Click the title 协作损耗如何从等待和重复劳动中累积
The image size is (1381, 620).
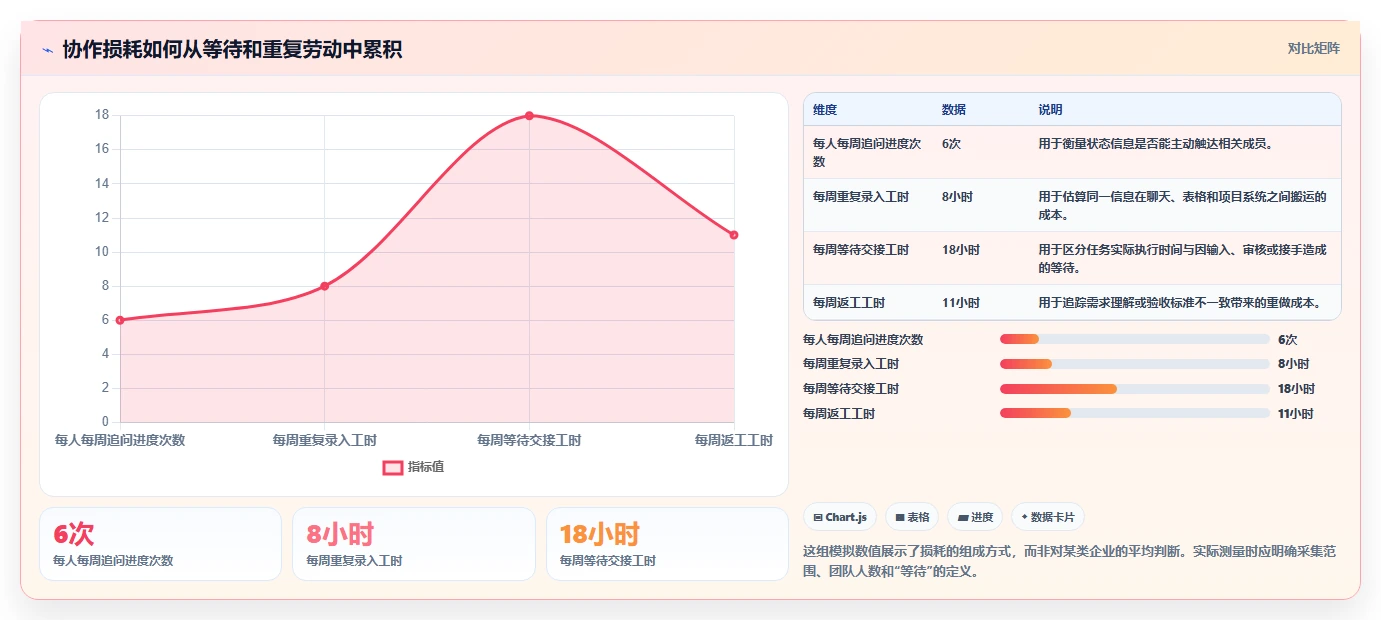coord(232,50)
